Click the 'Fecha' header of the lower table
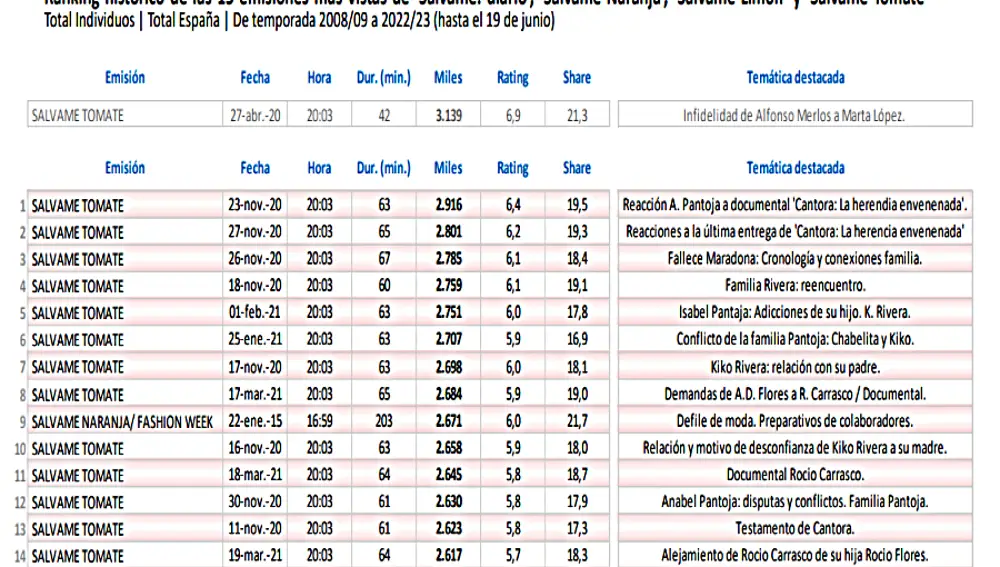1000x567 pixels. coord(255,168)
